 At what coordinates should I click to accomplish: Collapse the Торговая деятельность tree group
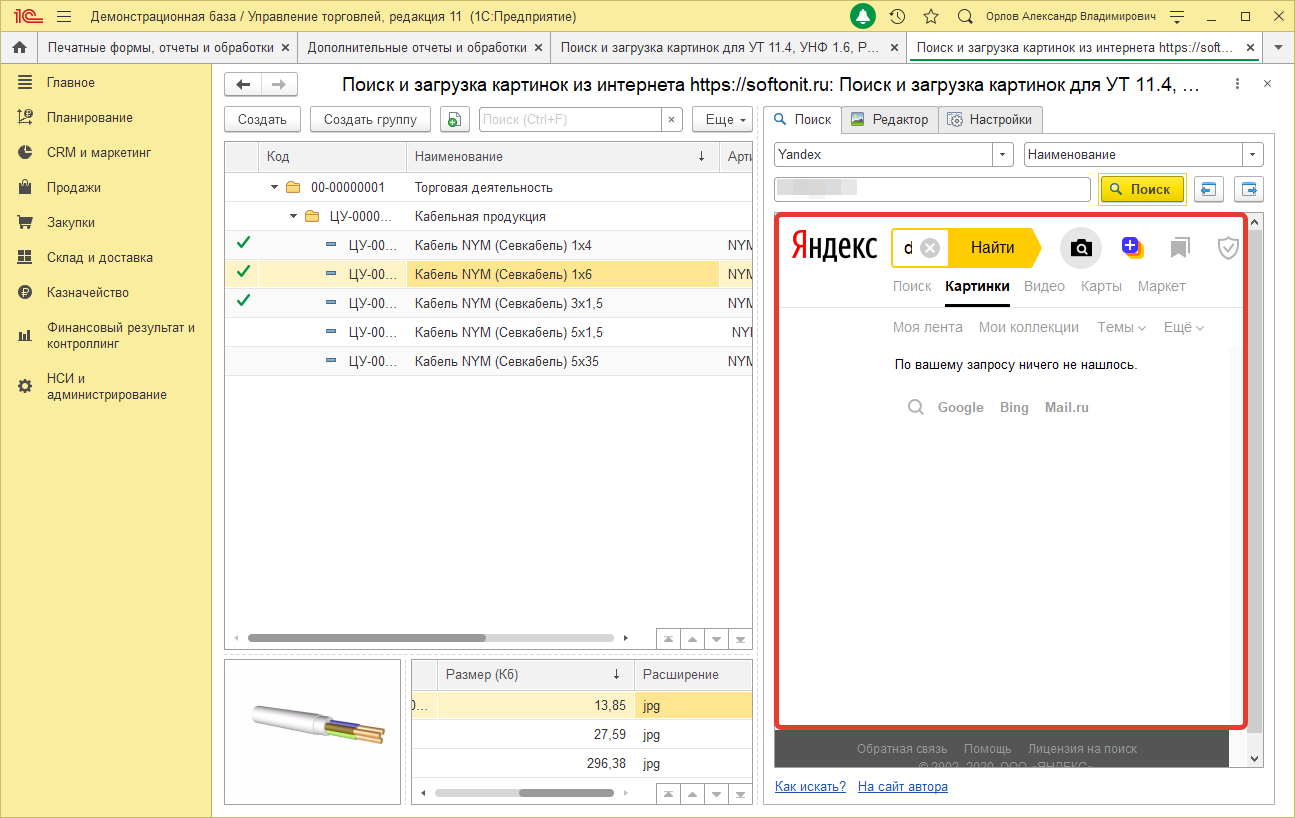(275, 187)
